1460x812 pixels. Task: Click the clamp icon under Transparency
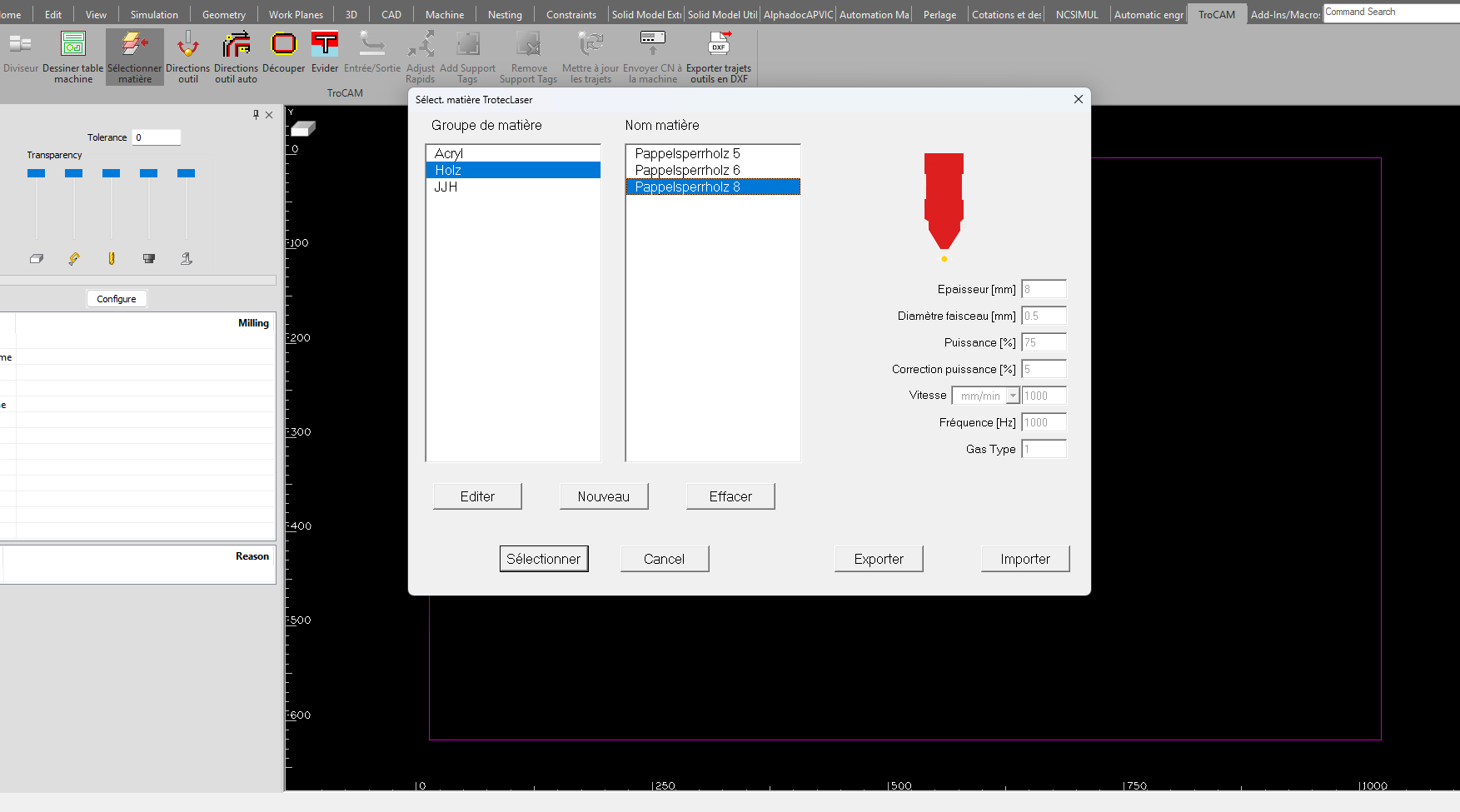[74, 259]
